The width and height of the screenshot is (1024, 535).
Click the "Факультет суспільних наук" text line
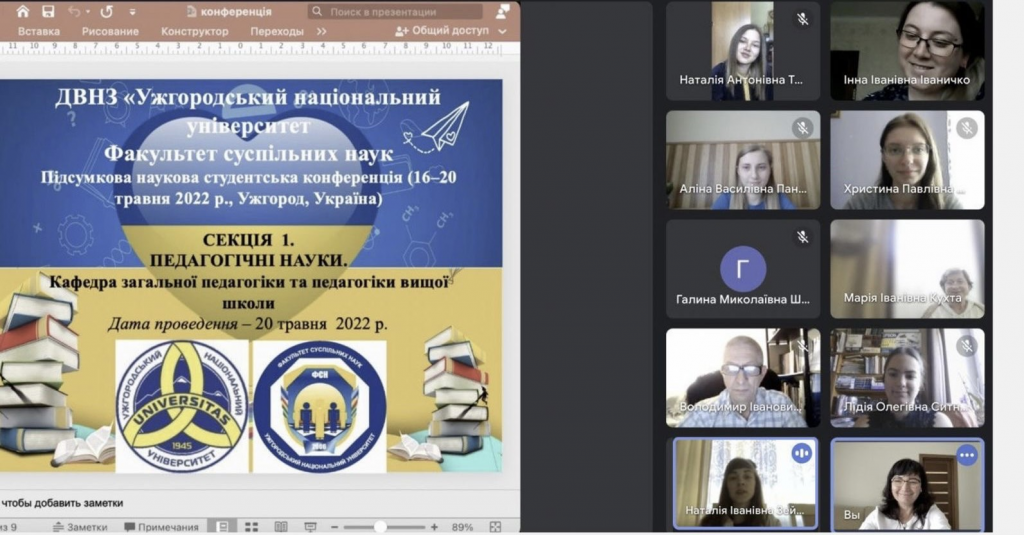(248, 154)
